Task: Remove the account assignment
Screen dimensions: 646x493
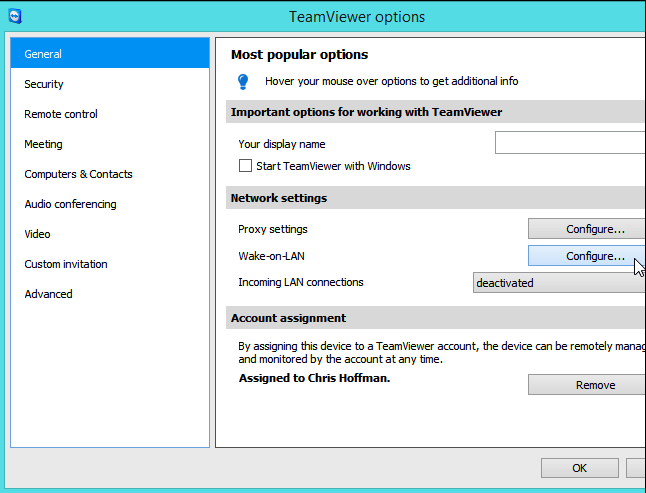Action: pyautogui.click(x=587, y=385)
